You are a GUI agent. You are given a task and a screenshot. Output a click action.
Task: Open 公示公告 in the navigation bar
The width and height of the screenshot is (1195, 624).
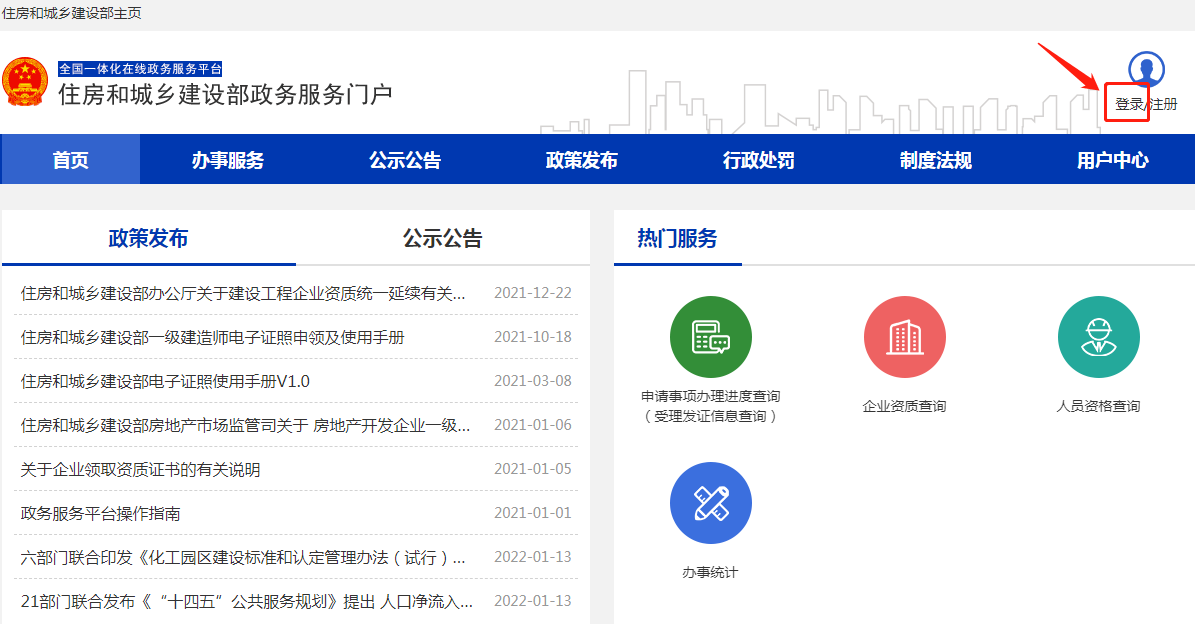405,160
